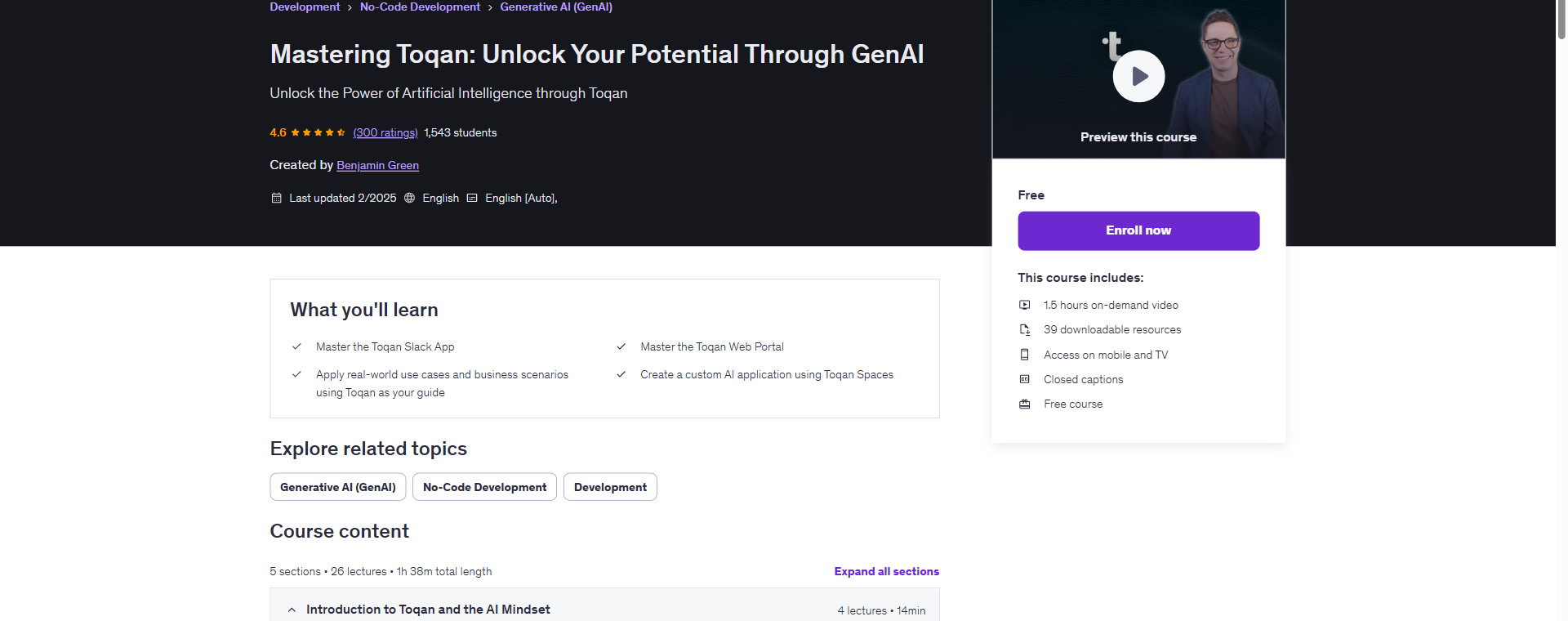Click checkmark beside Master the Toqan Slack App
Image resolution: width=1568 pixels, height=621 pixels.
click(296, 346)
